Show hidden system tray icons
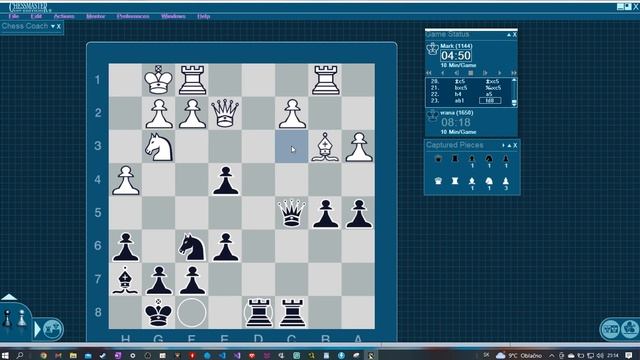 pyautogui.click(x=551, y=356)
